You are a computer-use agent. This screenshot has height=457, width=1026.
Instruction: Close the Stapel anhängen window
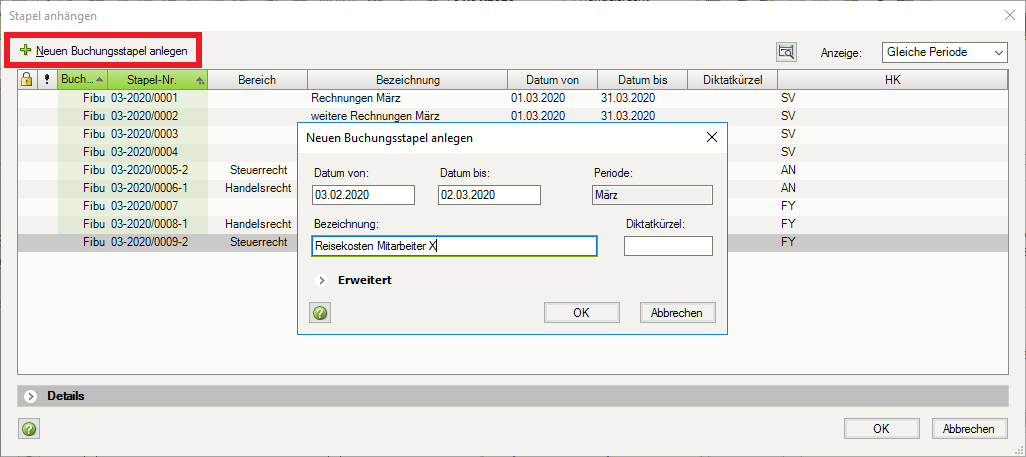point(1007,15)
